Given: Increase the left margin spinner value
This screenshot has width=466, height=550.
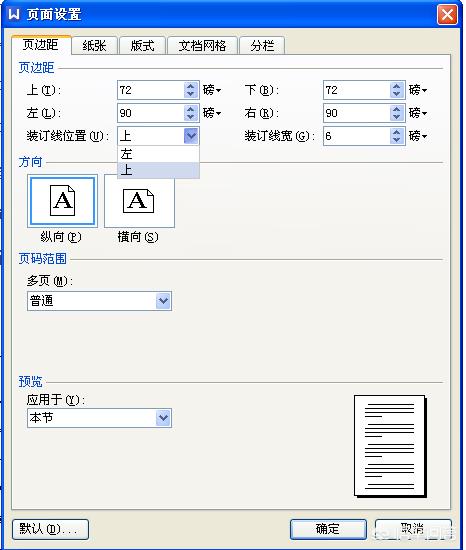Looking at the screenshot, I should click(190, 109).
